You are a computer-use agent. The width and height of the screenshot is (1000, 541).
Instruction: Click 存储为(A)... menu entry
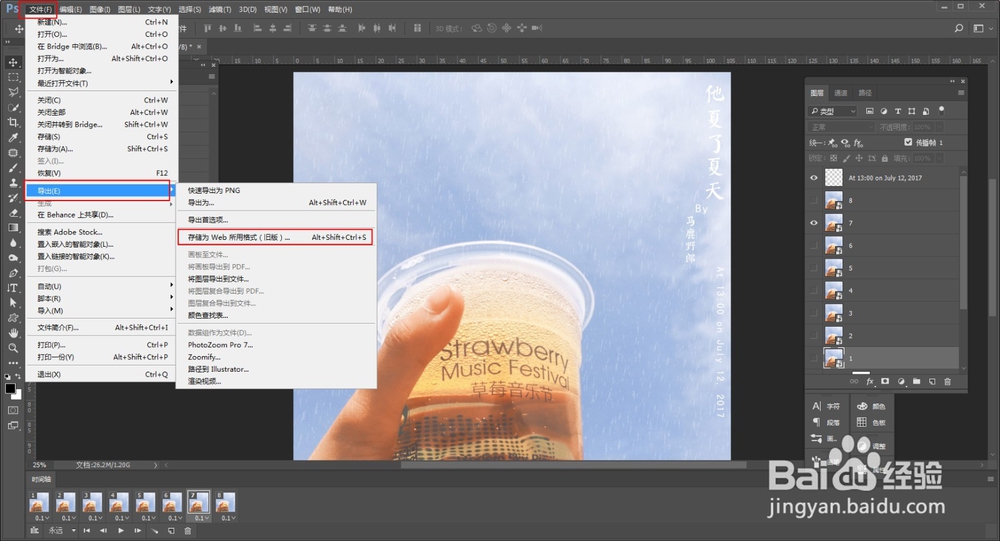(x=101, y=149)
